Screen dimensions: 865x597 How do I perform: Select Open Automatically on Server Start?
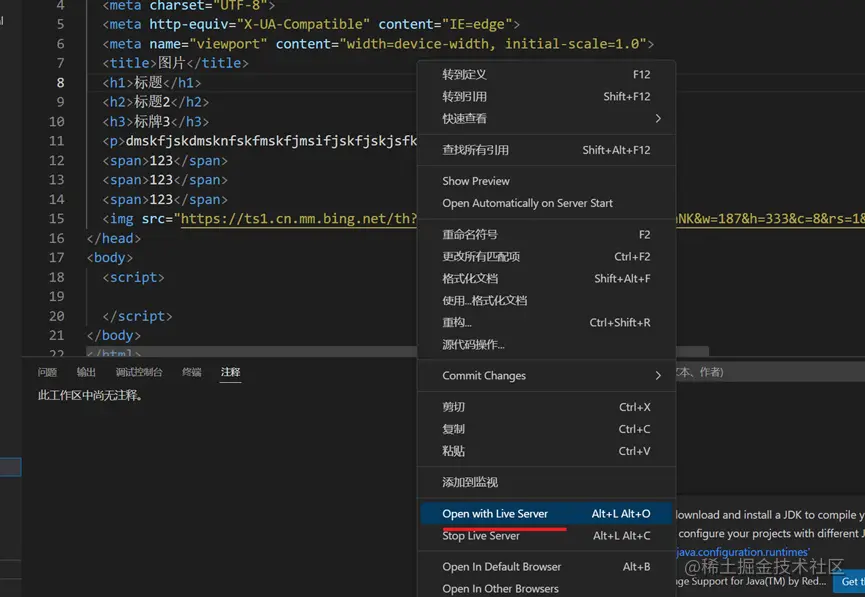tap(546, 203)
